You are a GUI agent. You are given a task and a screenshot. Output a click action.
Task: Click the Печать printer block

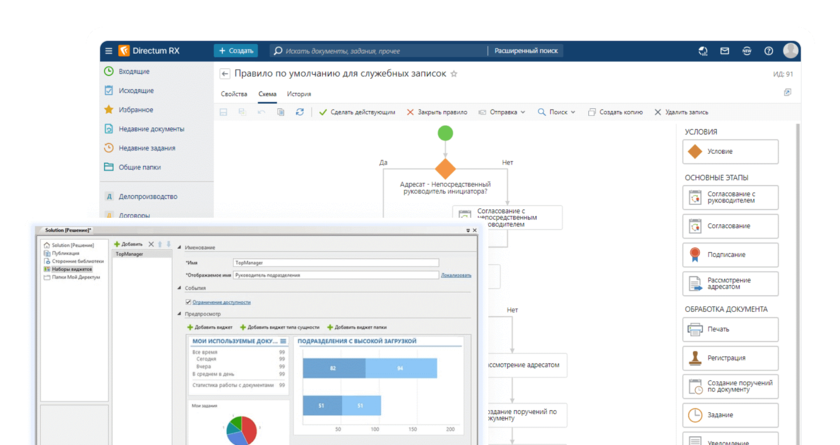[731, 329]
